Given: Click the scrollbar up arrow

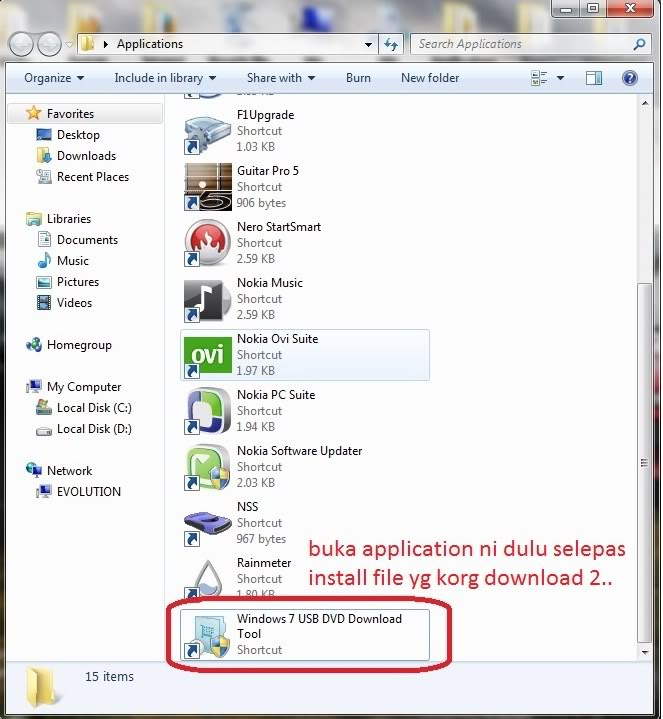Looking at the screenshot, I should (x=645, y=104).
